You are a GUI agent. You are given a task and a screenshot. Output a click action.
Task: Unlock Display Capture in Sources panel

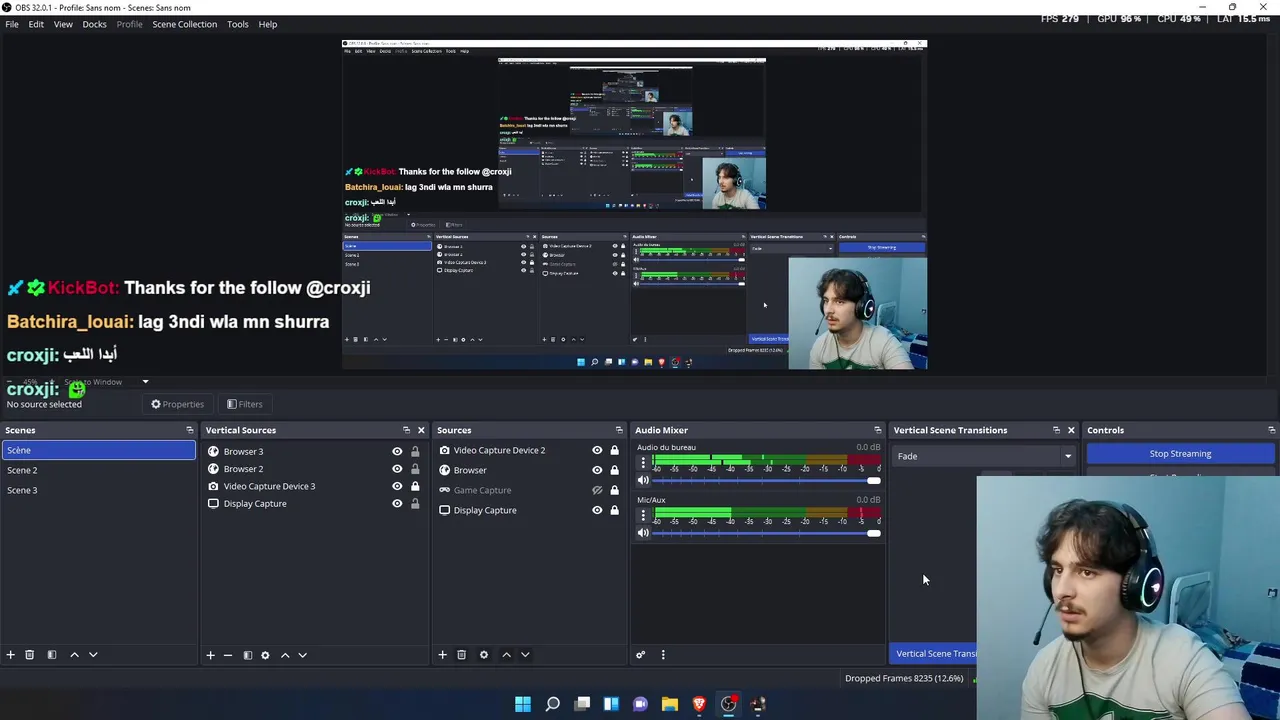[x=614, y=510]
